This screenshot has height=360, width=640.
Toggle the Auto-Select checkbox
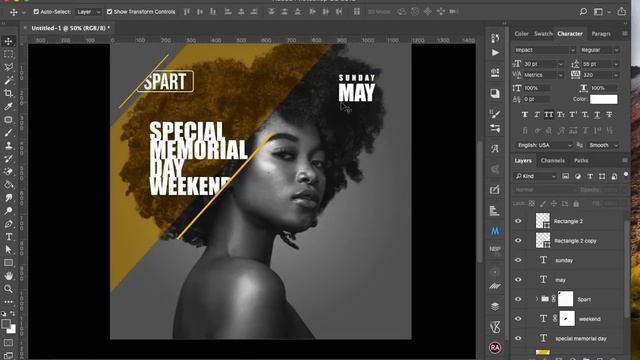(36, 12)
